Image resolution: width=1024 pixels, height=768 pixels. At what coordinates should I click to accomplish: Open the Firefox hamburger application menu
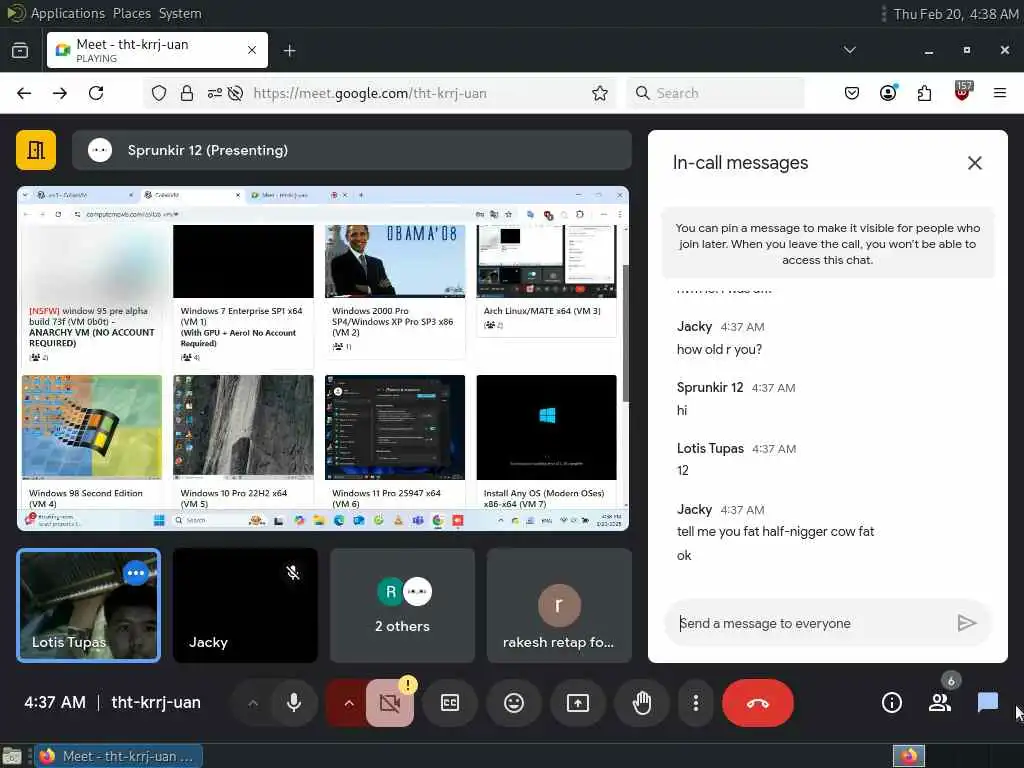1000,93
